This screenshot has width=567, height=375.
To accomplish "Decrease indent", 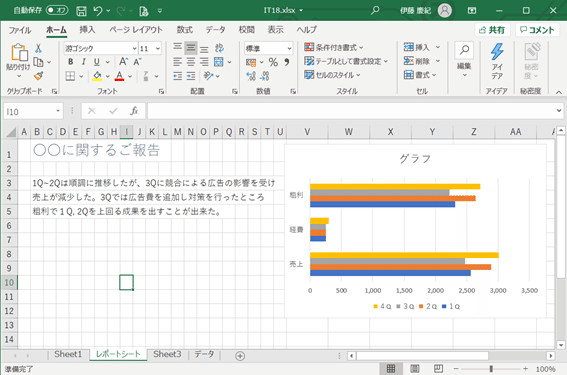I will point(177,76).
